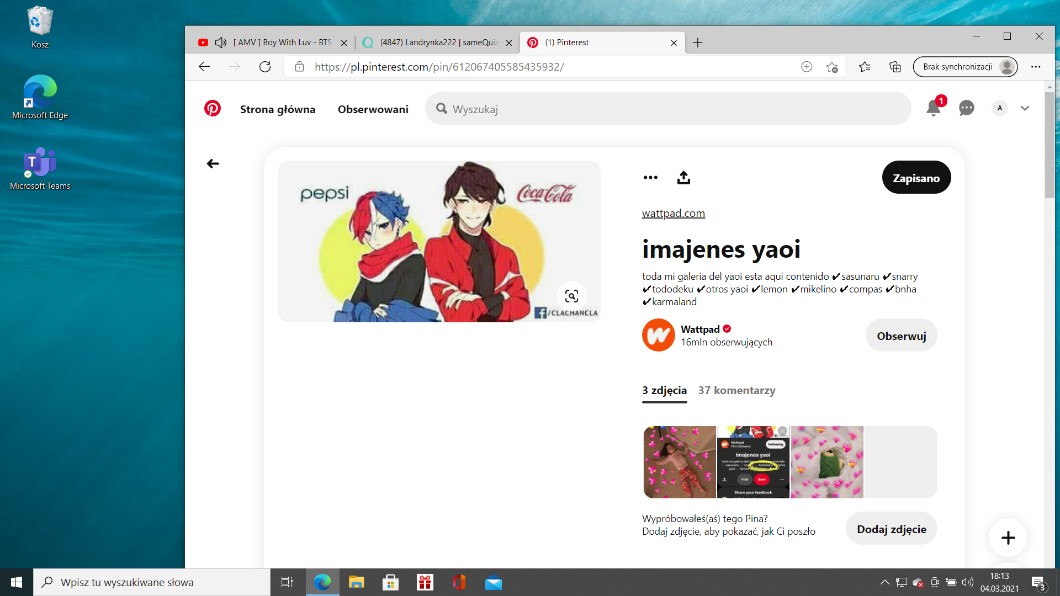Open the messages chat bubble icon
The width and height of the screenshot is (1060, 596).
pyautogui.click(x=966, y=108)
